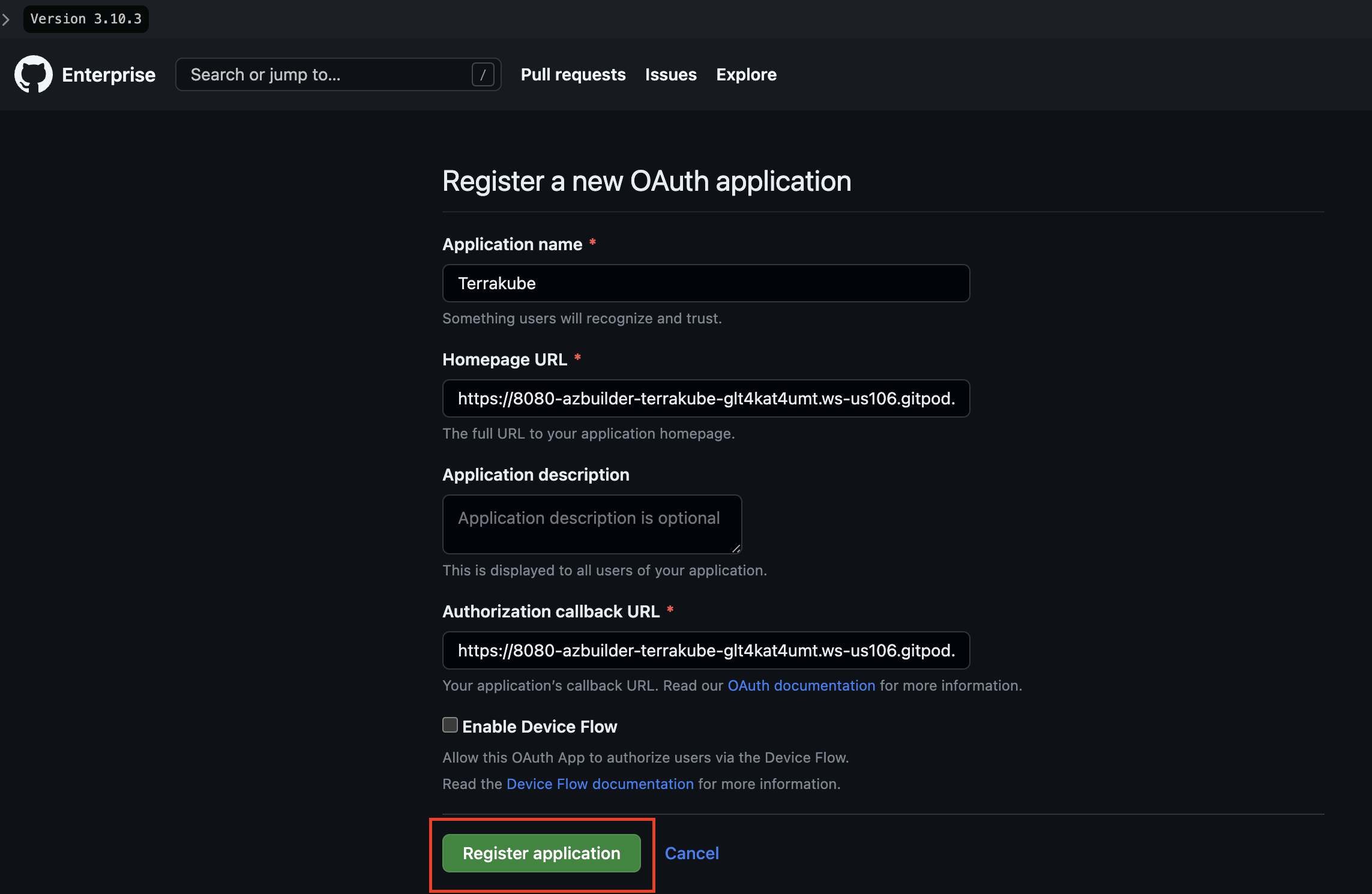Focus the Search or jump to field

click(x=324, y=74)
